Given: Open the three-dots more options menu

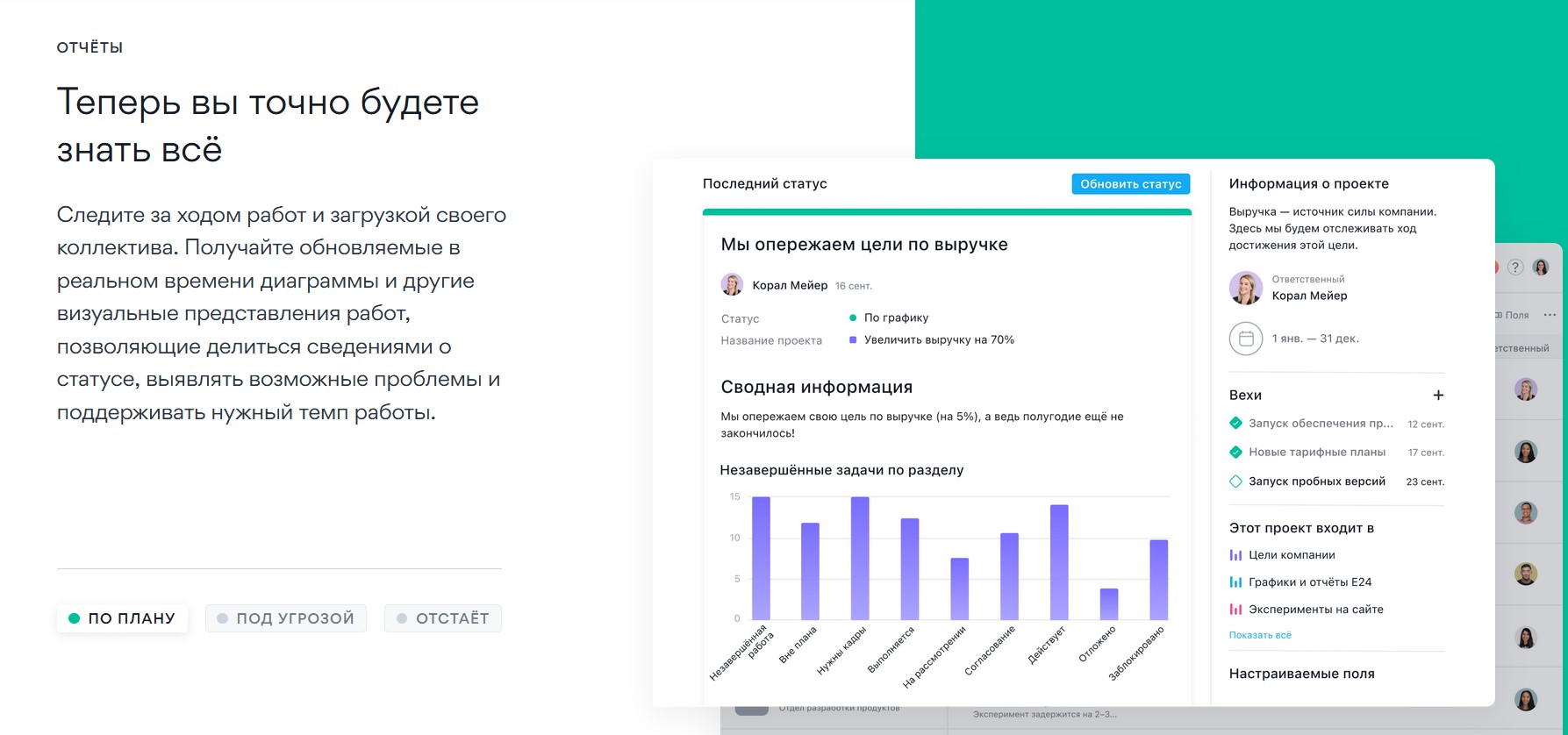Looking at the screenshot, I should pyautogui.click(x=1550, y=315).
